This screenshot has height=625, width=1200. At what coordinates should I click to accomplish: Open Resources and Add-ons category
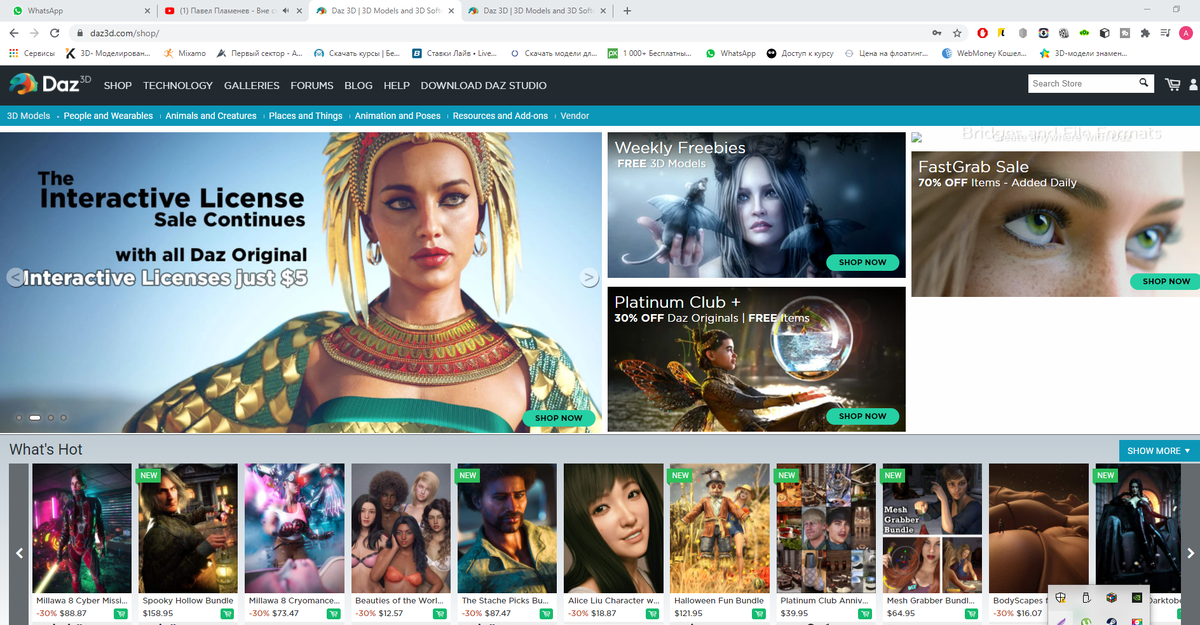(500, 116)
